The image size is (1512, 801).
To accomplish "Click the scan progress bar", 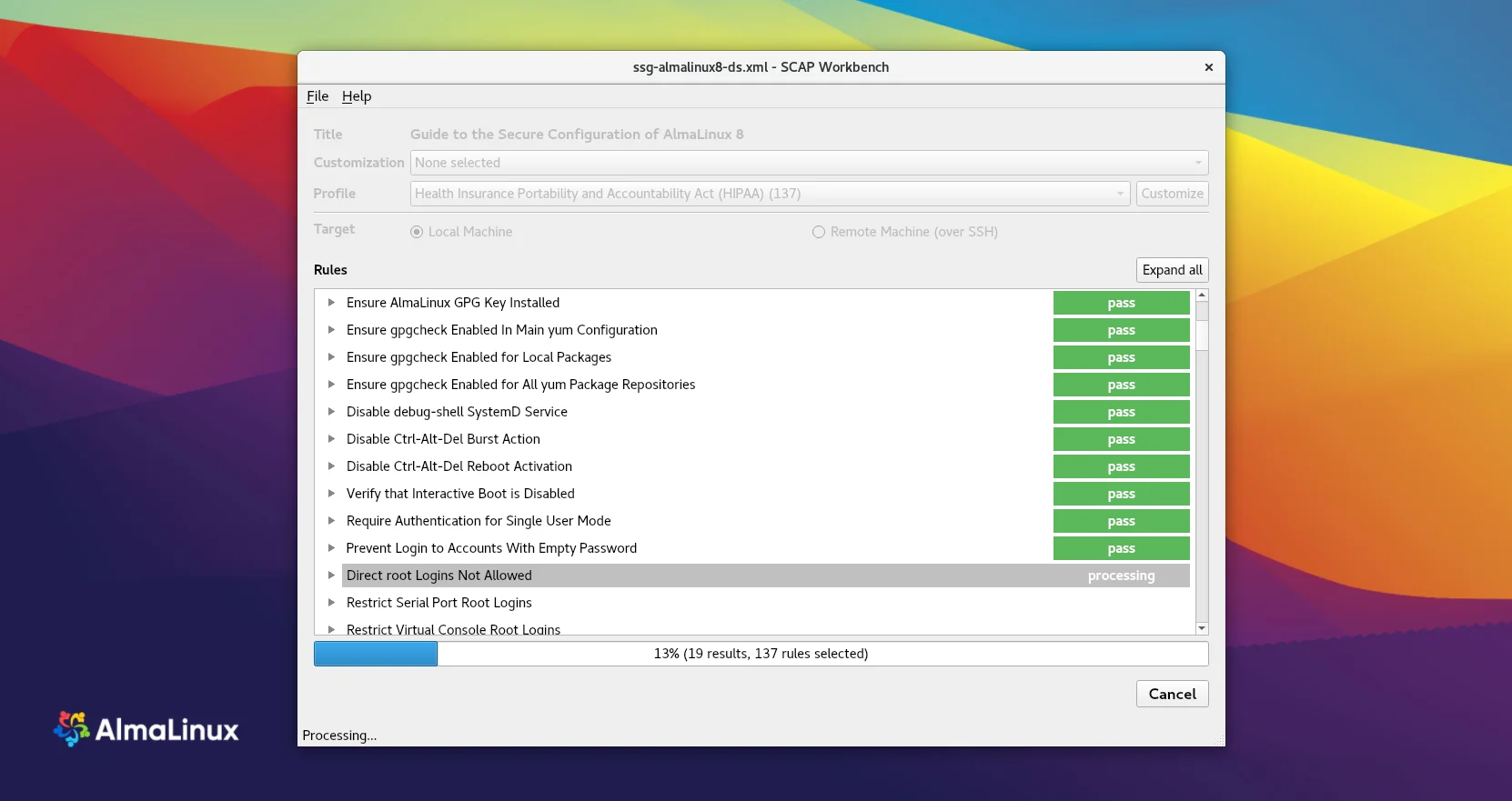I will [761, 654].
